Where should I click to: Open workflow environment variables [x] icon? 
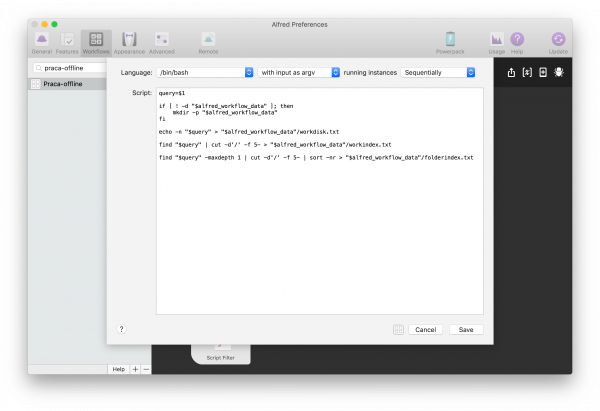[527, 72]
